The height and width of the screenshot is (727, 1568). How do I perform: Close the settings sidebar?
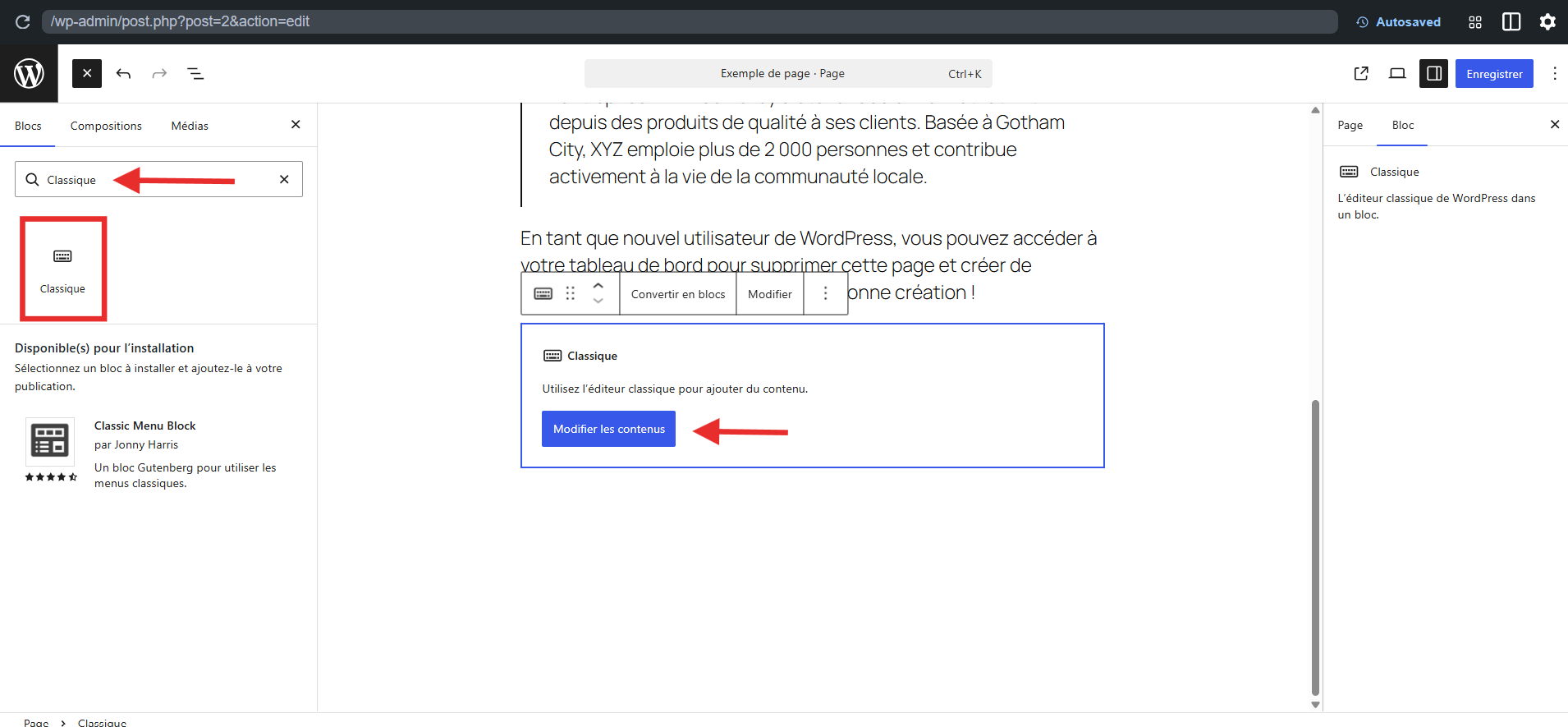1554,124
